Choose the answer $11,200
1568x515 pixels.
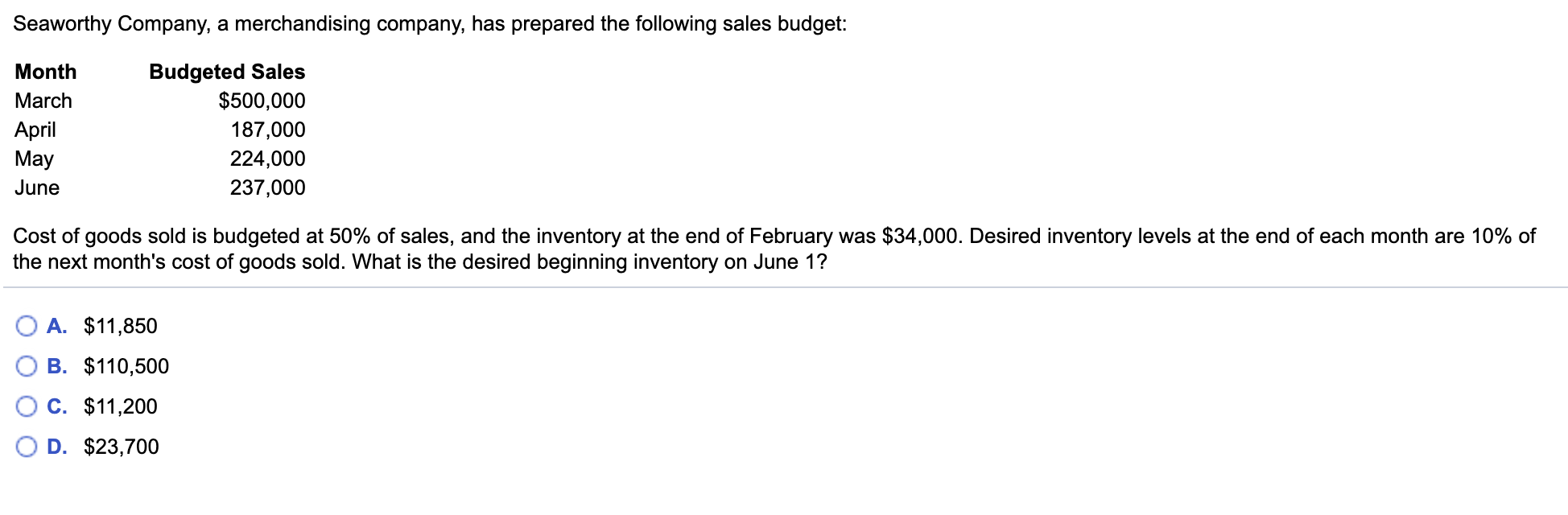pyautogui.click(x=119, y=406)
